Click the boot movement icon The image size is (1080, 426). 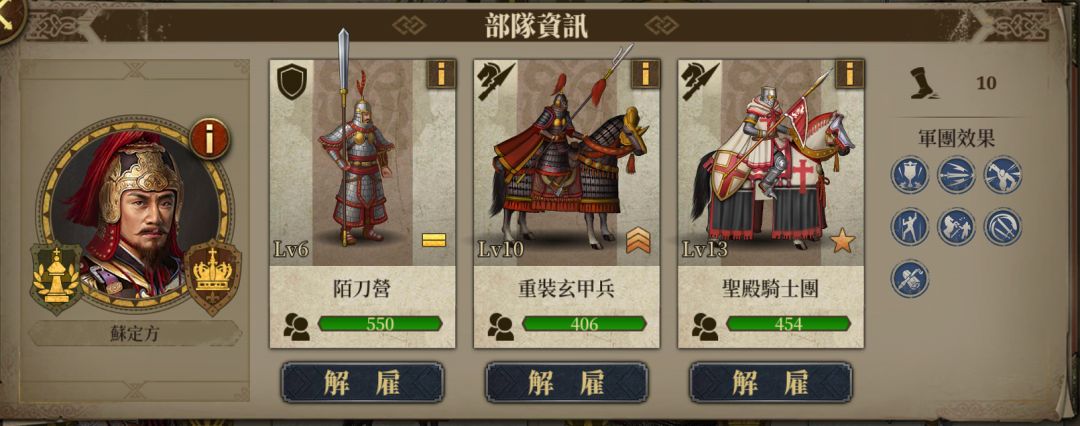pos(924,83)
